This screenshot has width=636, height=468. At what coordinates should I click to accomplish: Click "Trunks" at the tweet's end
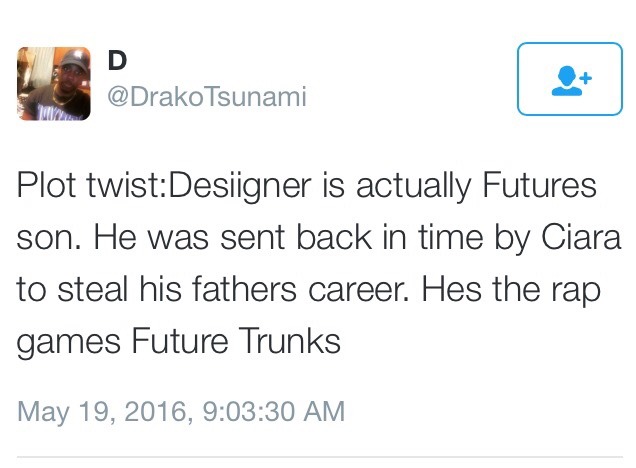click(x=290, y=341)
